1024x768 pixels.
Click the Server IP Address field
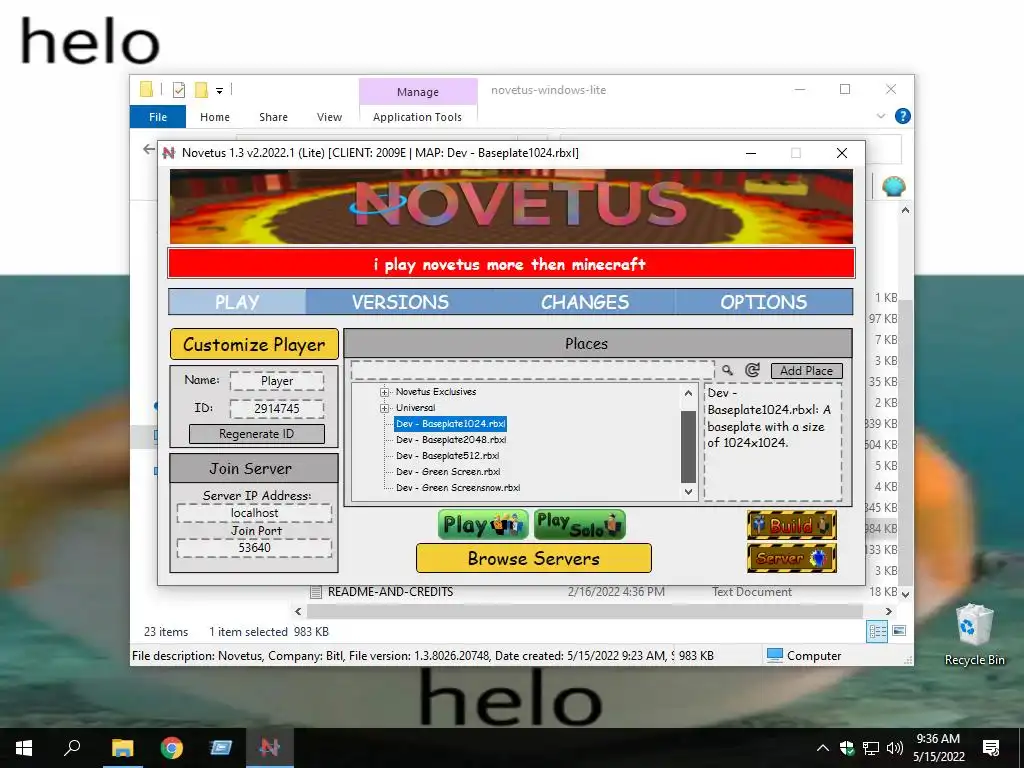coord(254,513)
